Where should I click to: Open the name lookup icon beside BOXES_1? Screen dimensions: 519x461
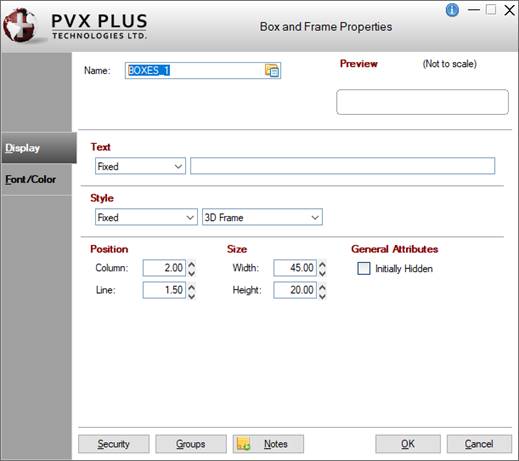pos(272,71)
